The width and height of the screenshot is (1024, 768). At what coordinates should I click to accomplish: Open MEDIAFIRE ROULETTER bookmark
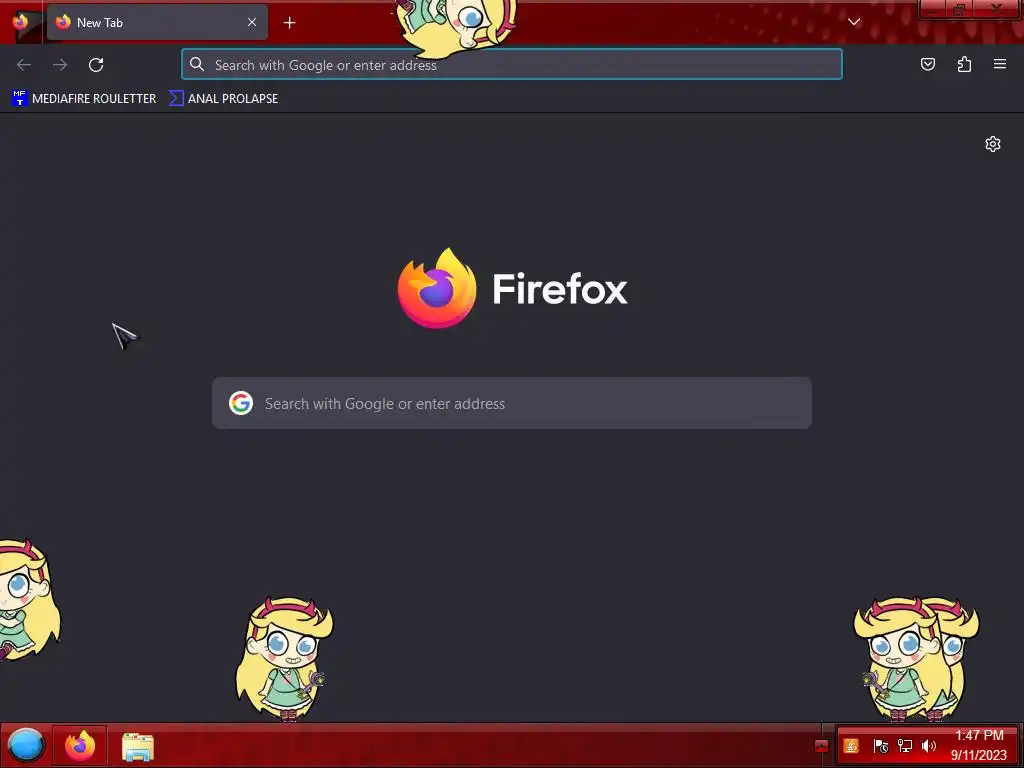tap(84, 99)
